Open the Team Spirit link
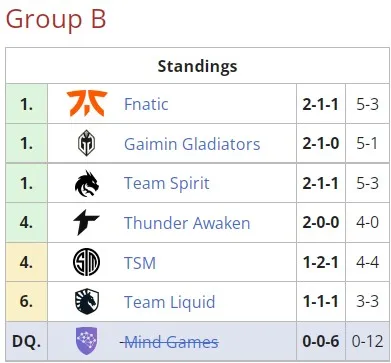This screenshot has width=391, height=363. 167,183
